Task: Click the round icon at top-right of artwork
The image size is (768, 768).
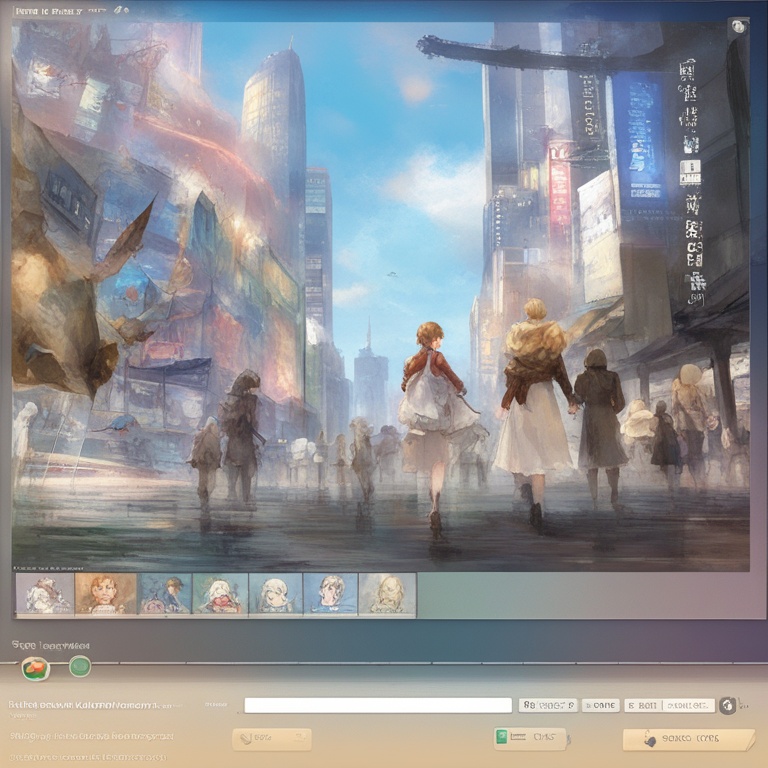Action: (738, 27)
